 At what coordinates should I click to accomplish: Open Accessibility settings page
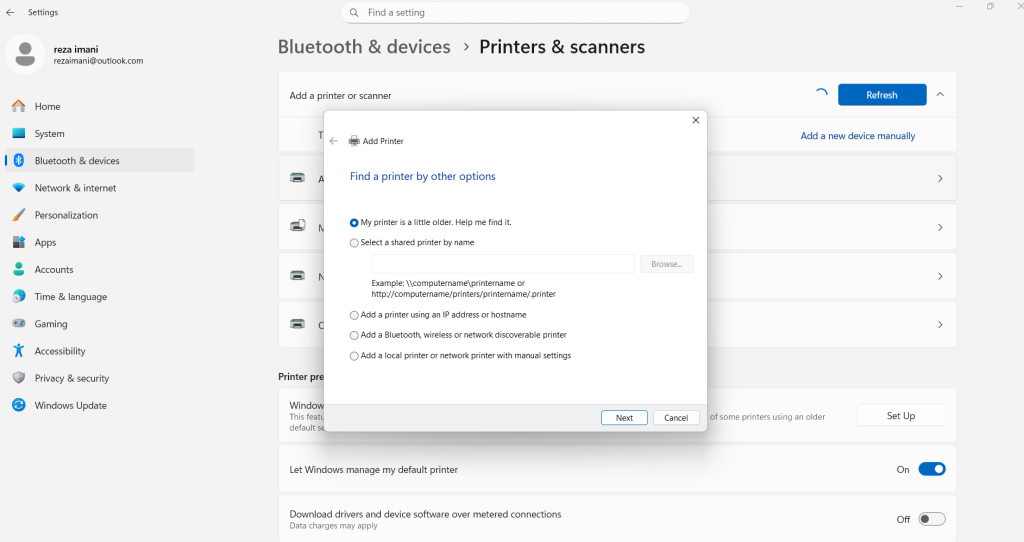tap(100, 351)
